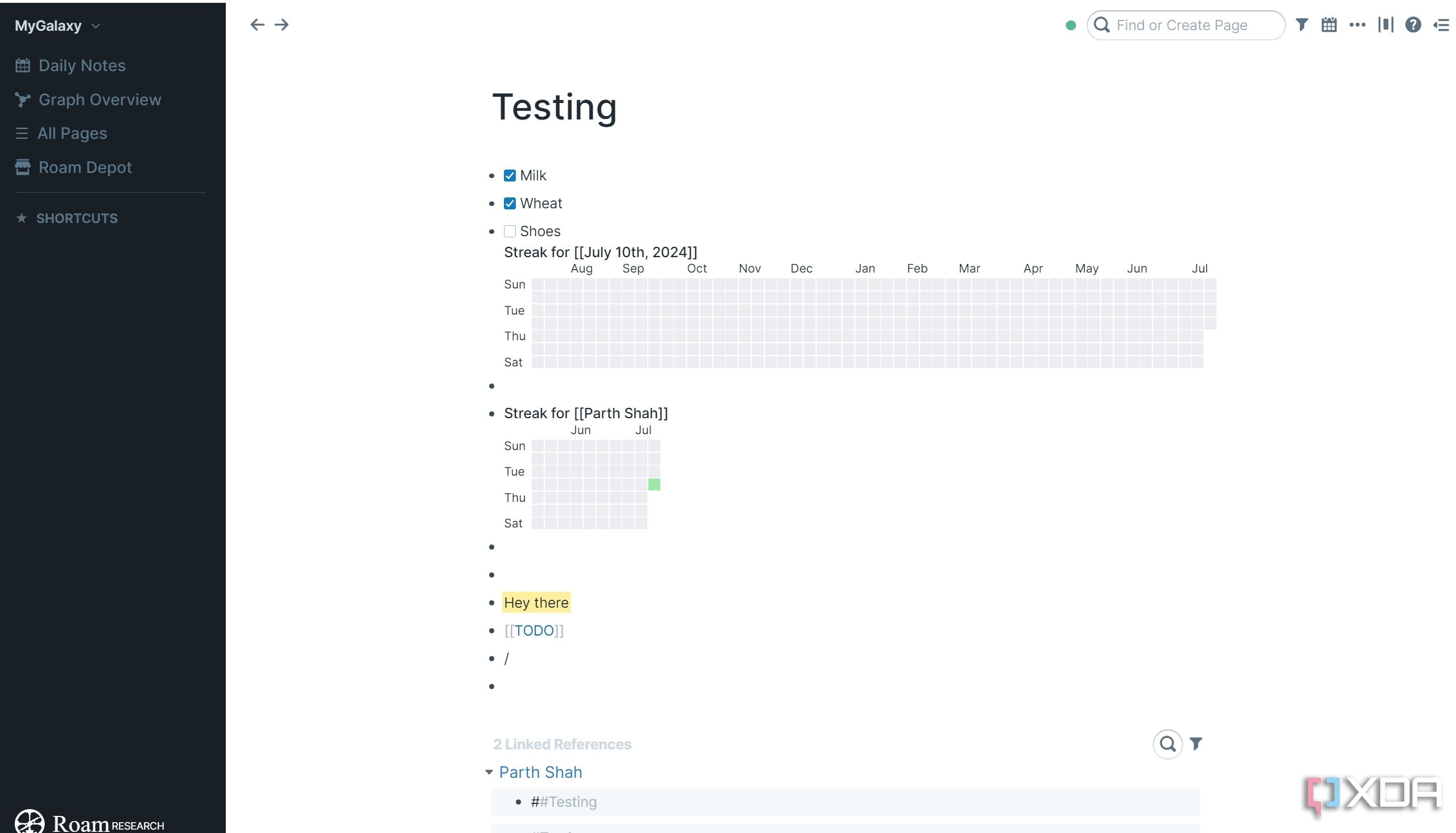Screen dimensions: 1456x833
Task: Enable the Shoes checkbox
Action: click(x=509, y=231)
